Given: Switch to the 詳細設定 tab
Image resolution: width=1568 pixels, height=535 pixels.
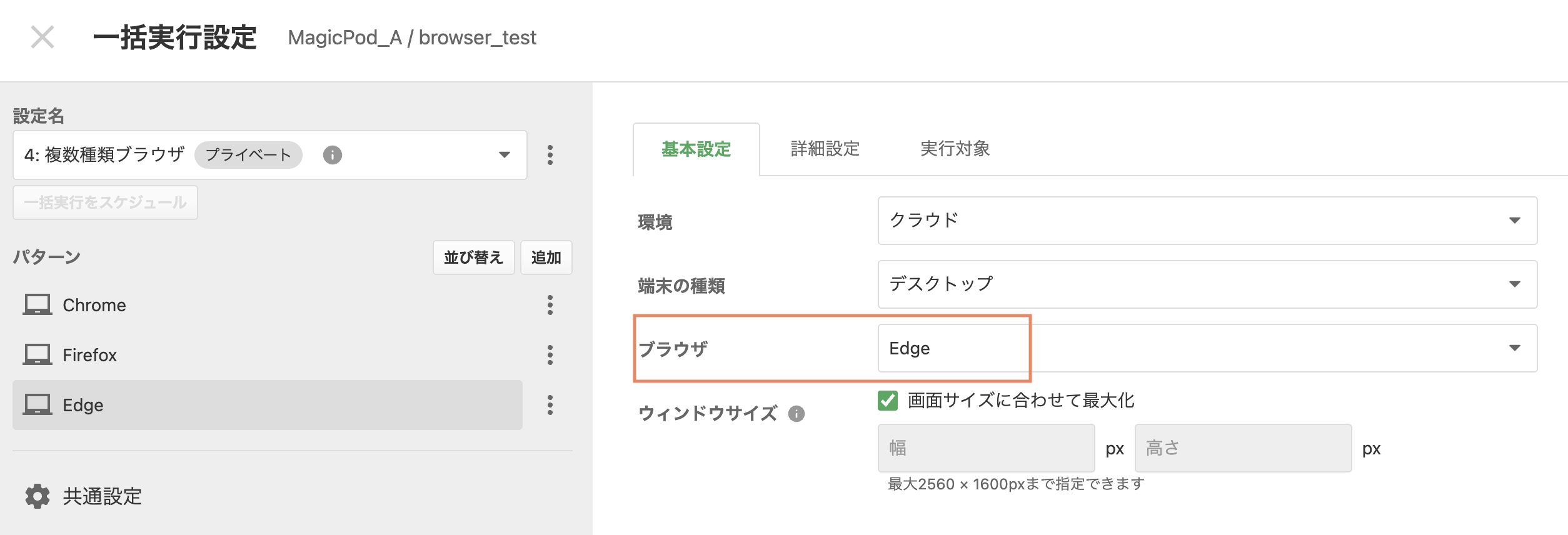Looking at the screenshot, I should (825, 149).
